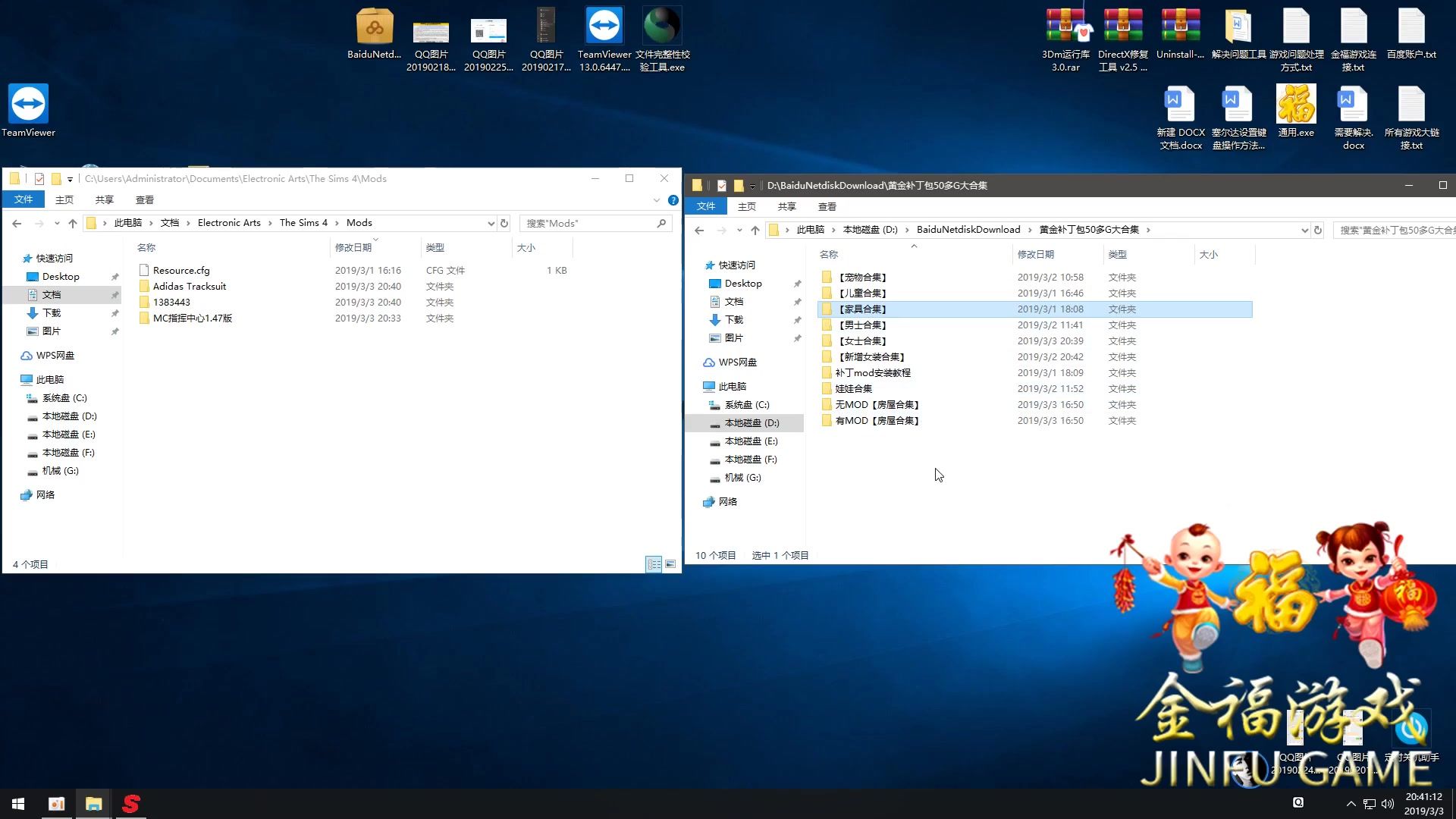
Task: Open 新建 DOCX 文档.docx file
Action: pos(1181,118)
